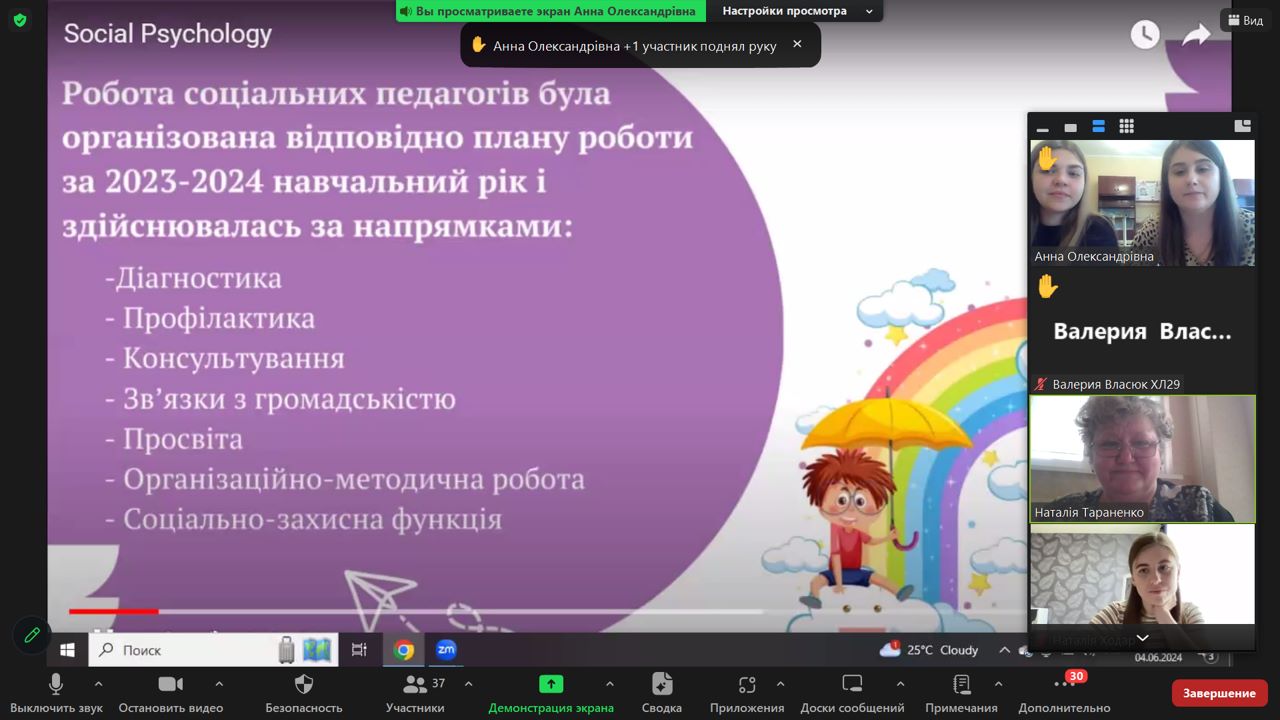This screenshot has height=720, width=1280.
Task: Select the vertical strip video layout
Action: pos(1098,127)
